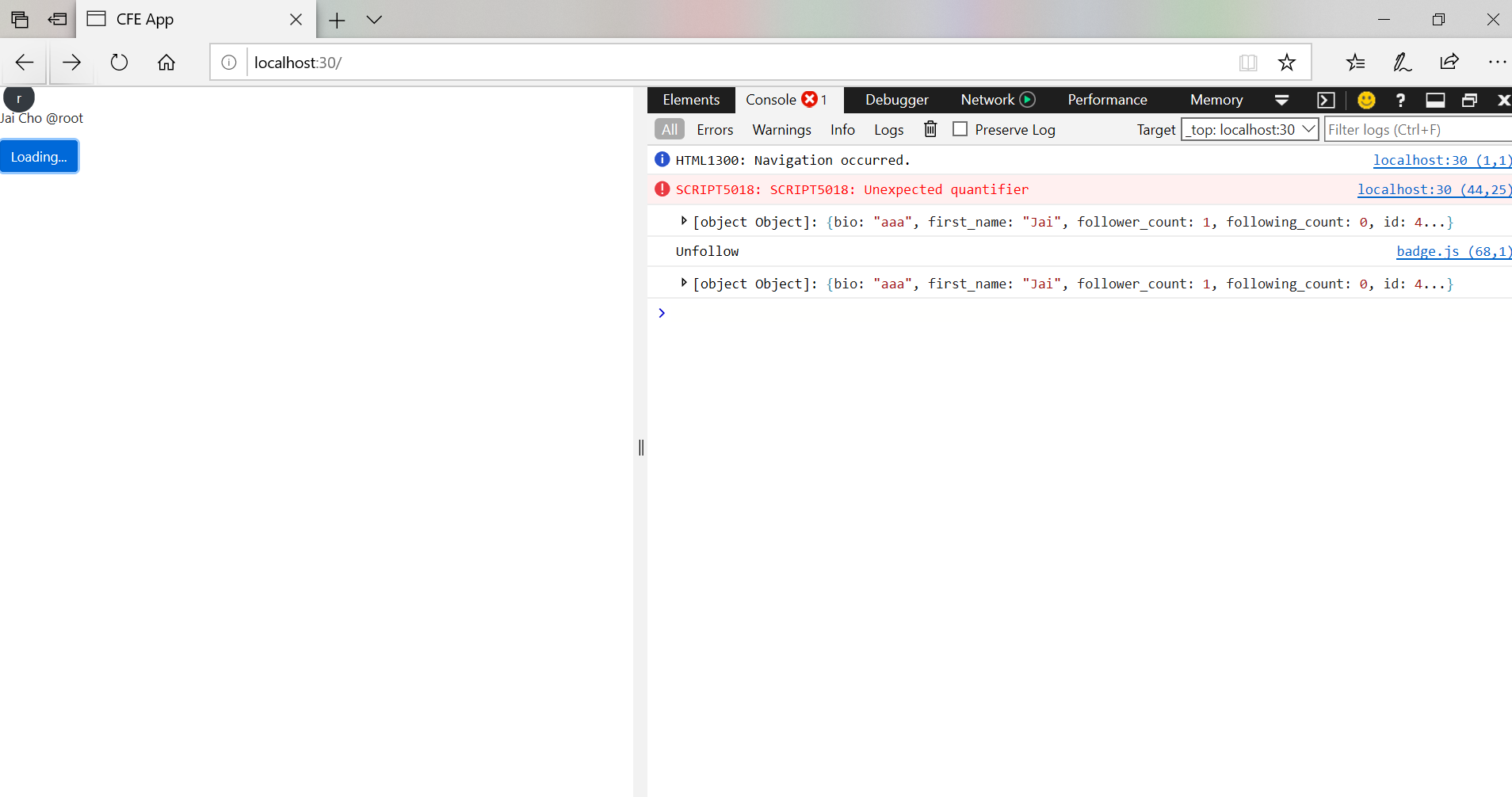
Task: Clear the console with trash icon
Action: coord(930,129)
